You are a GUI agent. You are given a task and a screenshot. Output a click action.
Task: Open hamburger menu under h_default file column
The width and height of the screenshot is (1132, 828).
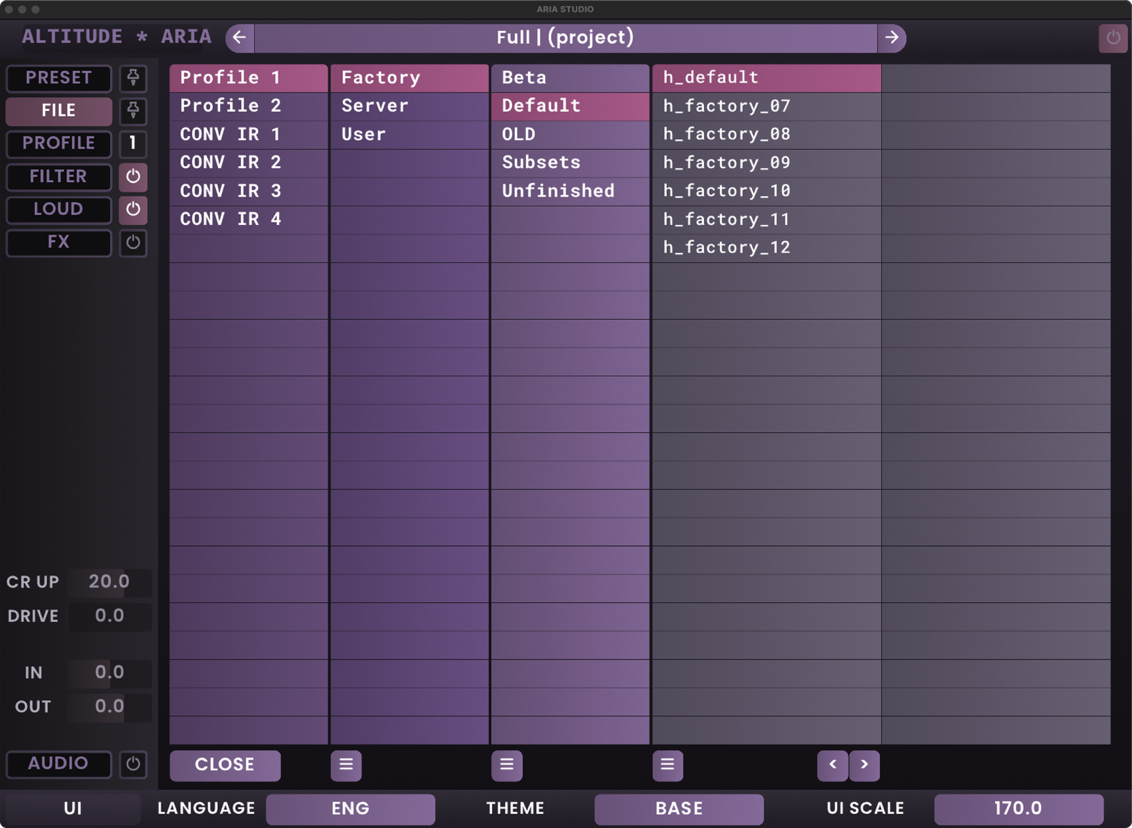667,765
